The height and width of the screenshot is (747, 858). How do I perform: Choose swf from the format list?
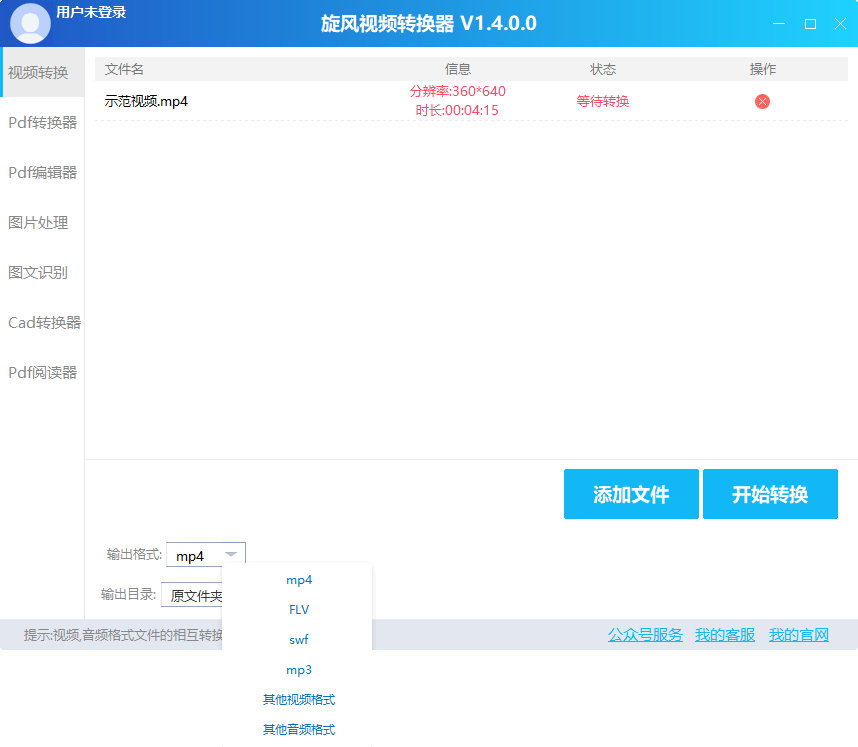point(299,640)
